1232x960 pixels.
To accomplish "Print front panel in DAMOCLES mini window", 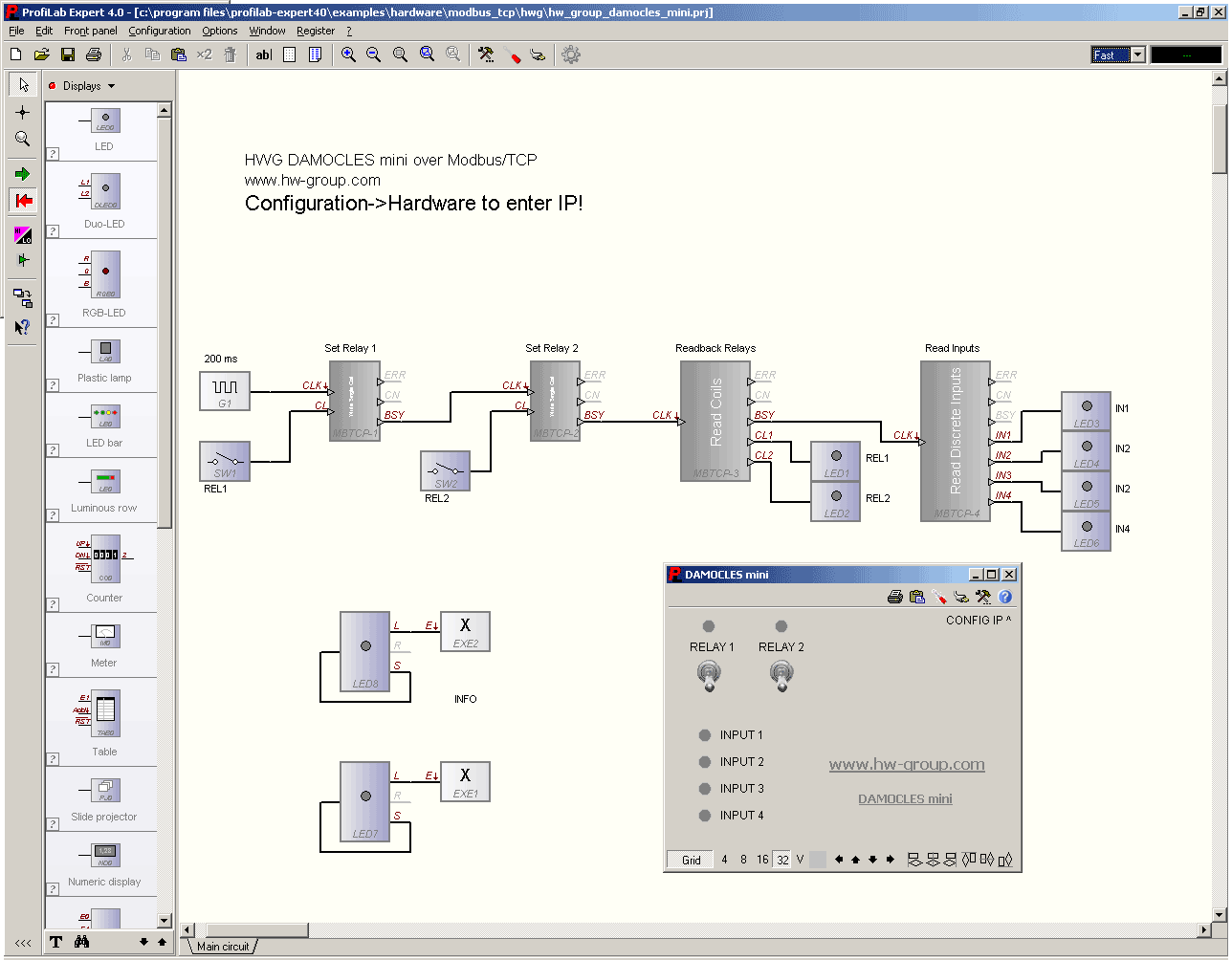I will coord(895,597).
